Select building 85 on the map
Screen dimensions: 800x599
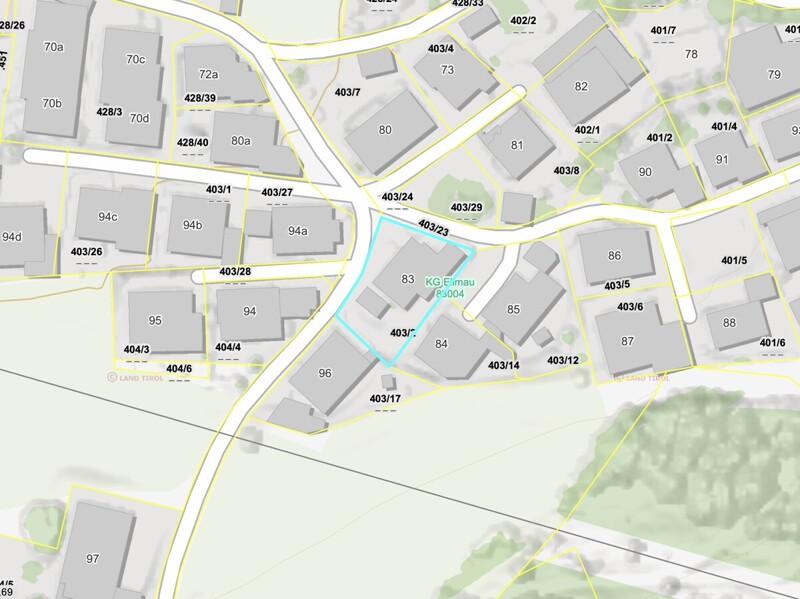(x=514, y=309)
